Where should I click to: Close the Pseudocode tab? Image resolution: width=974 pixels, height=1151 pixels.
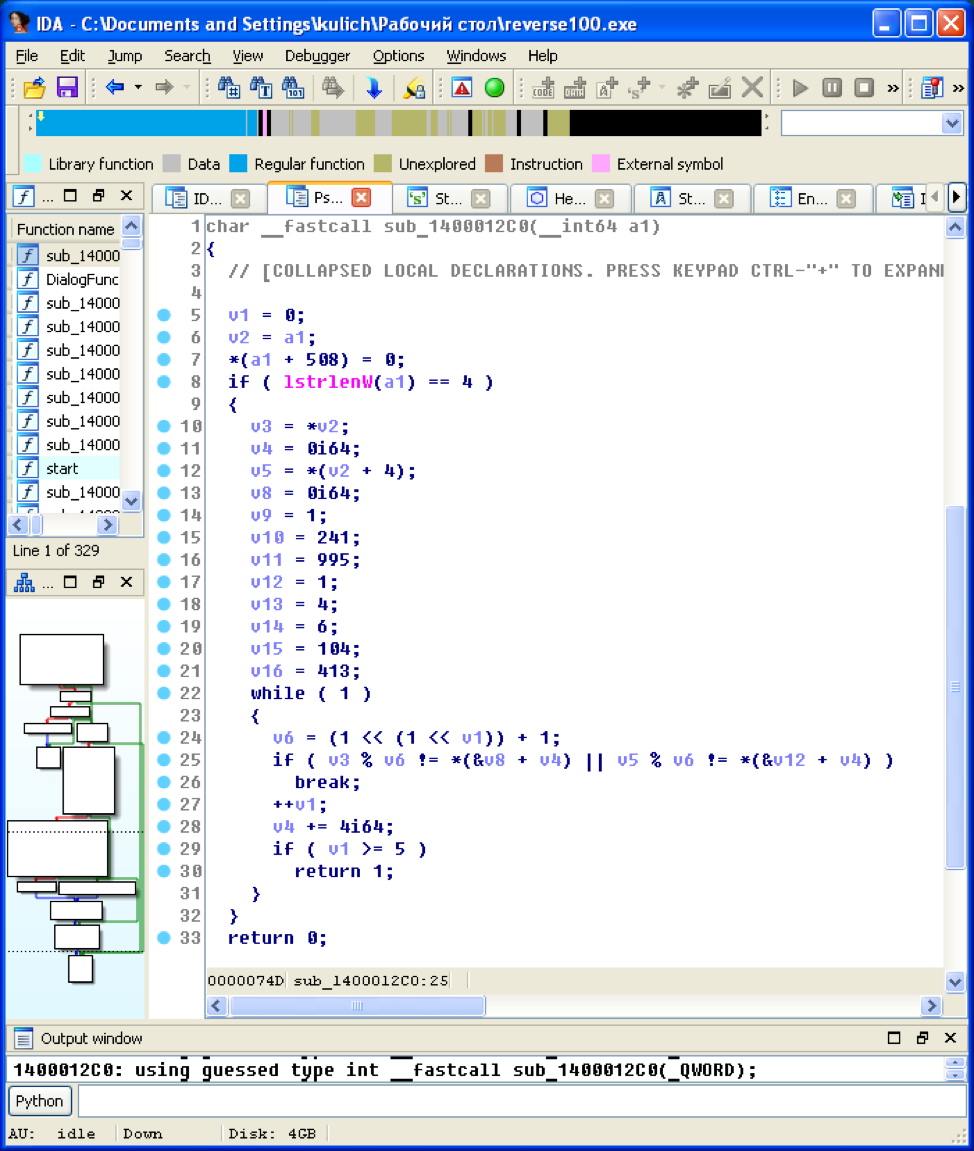point(361,197)
